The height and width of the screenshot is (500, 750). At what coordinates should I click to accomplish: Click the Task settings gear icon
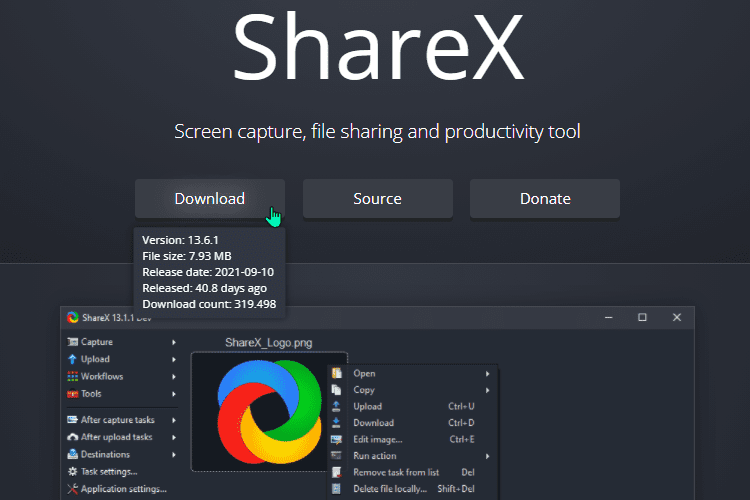tap(73, 471)
